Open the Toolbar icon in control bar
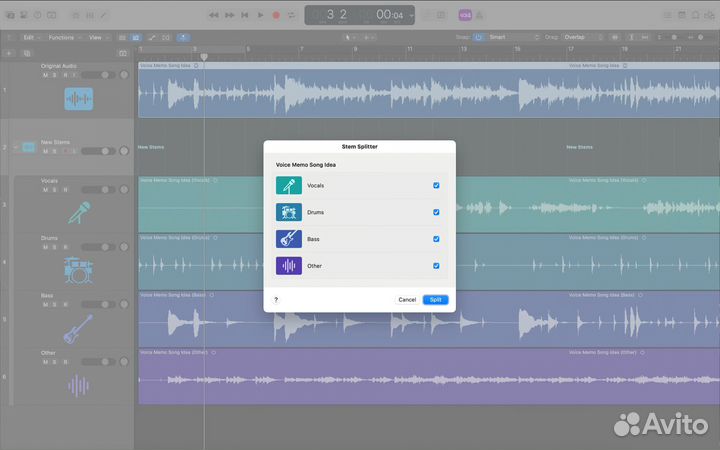The image size is (720, 450). (51, 15)
